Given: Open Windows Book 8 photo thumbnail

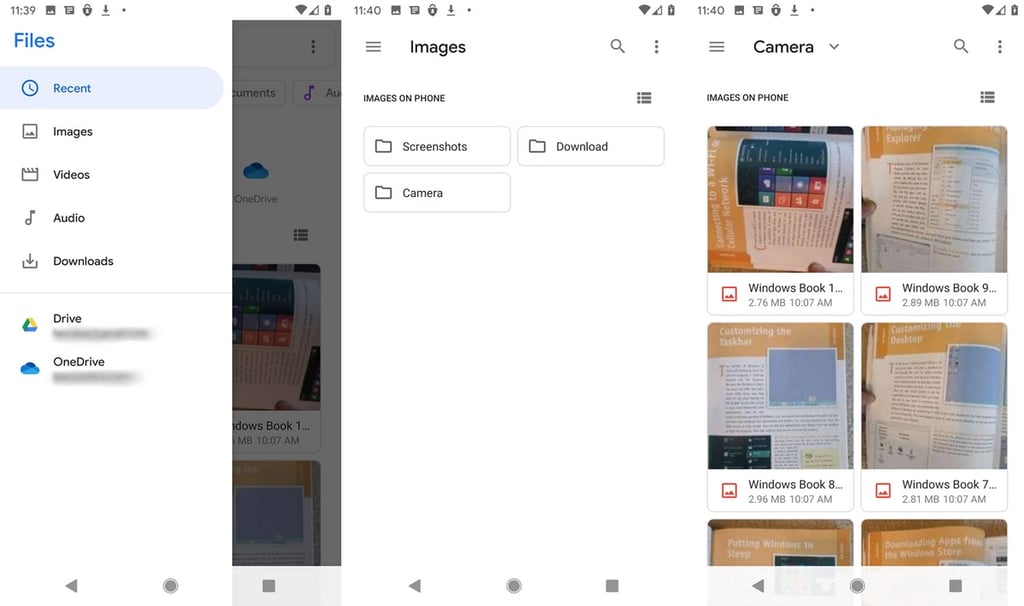Looking at the screenshot, I should (x=780, y=396).
